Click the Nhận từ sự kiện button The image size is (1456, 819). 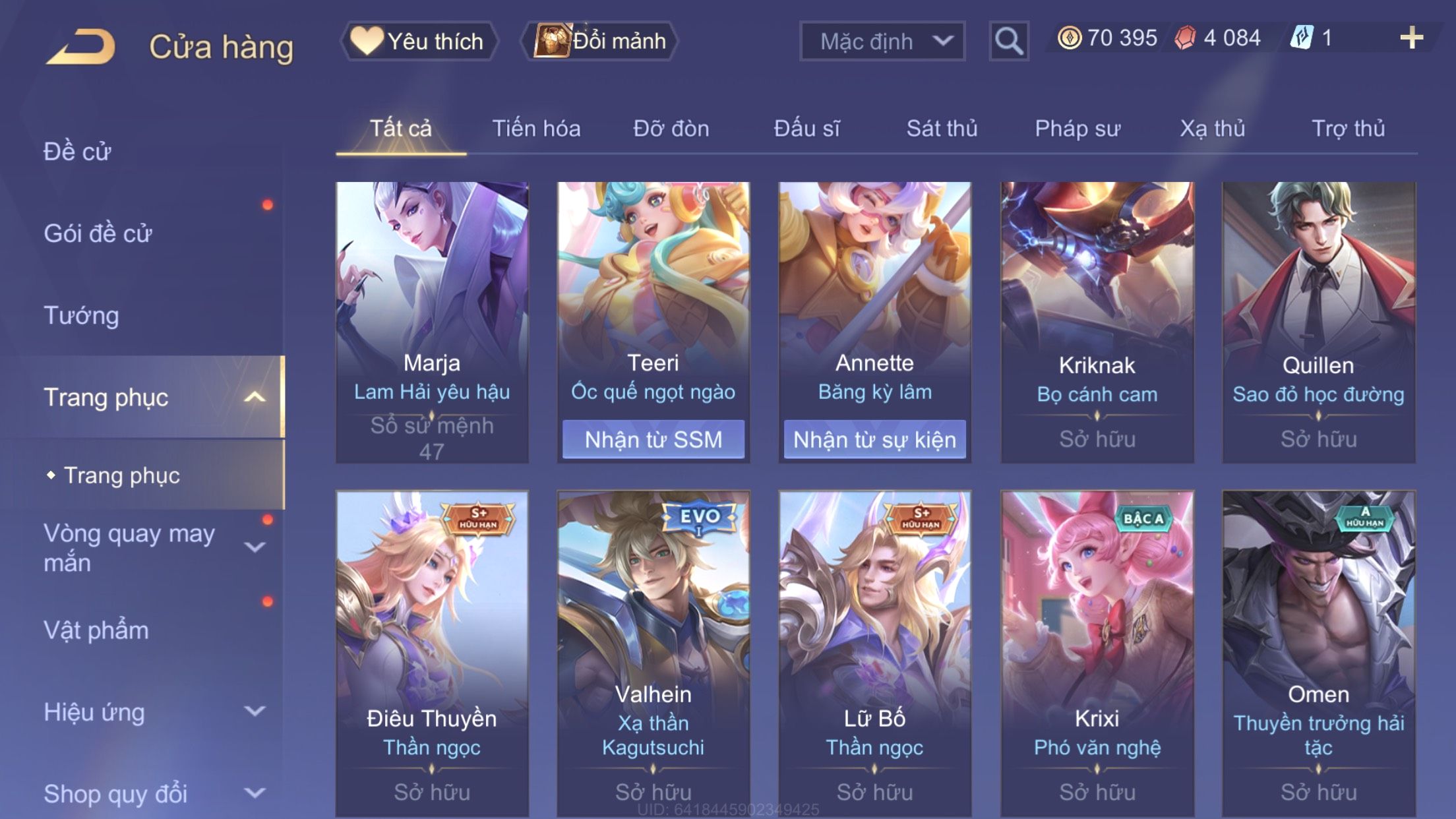point(874,439)
